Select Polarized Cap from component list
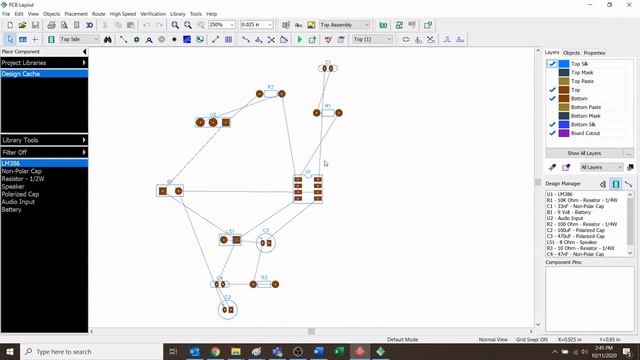 click(20, 194)
